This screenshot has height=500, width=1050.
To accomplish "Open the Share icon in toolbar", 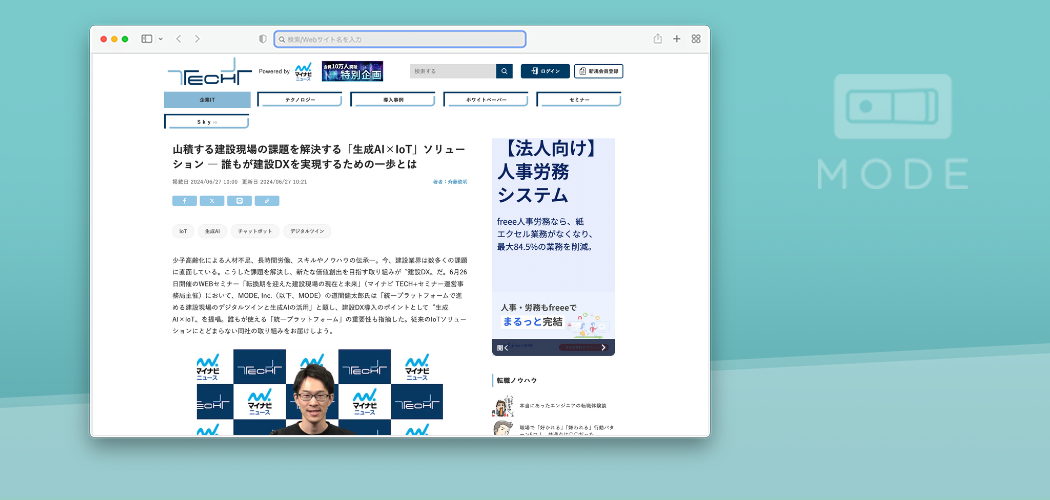I will coord(658,39).
